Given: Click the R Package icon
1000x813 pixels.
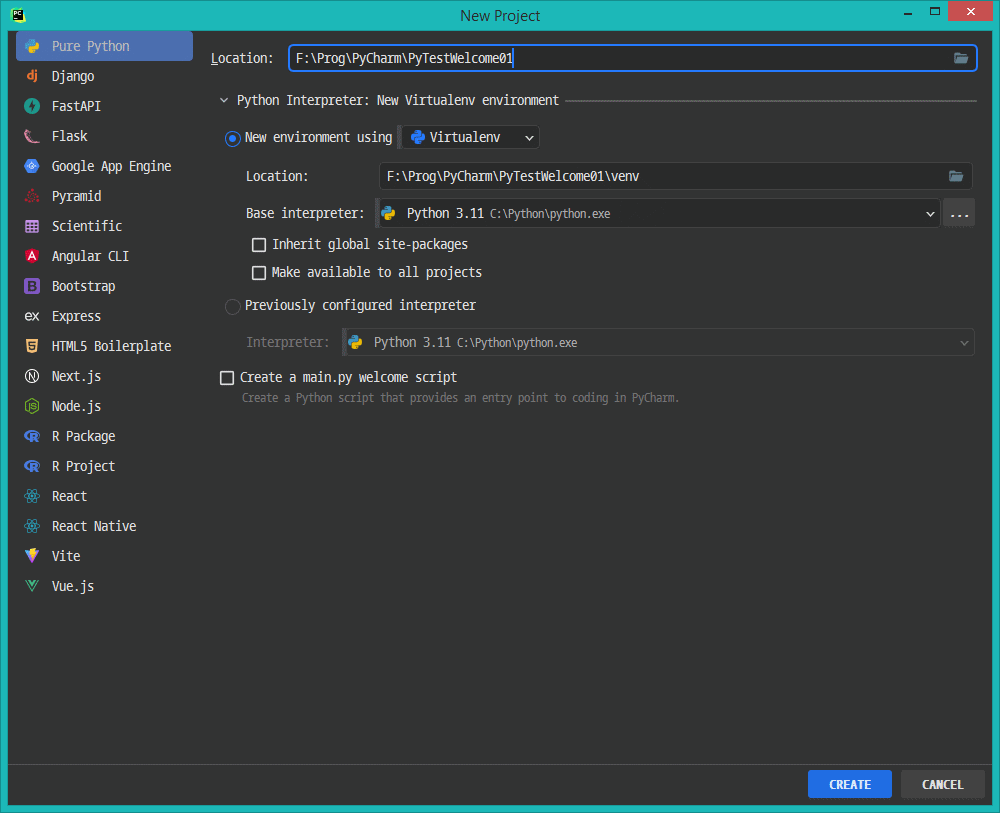Looking at the screenshot, I should tap(32, 436).
